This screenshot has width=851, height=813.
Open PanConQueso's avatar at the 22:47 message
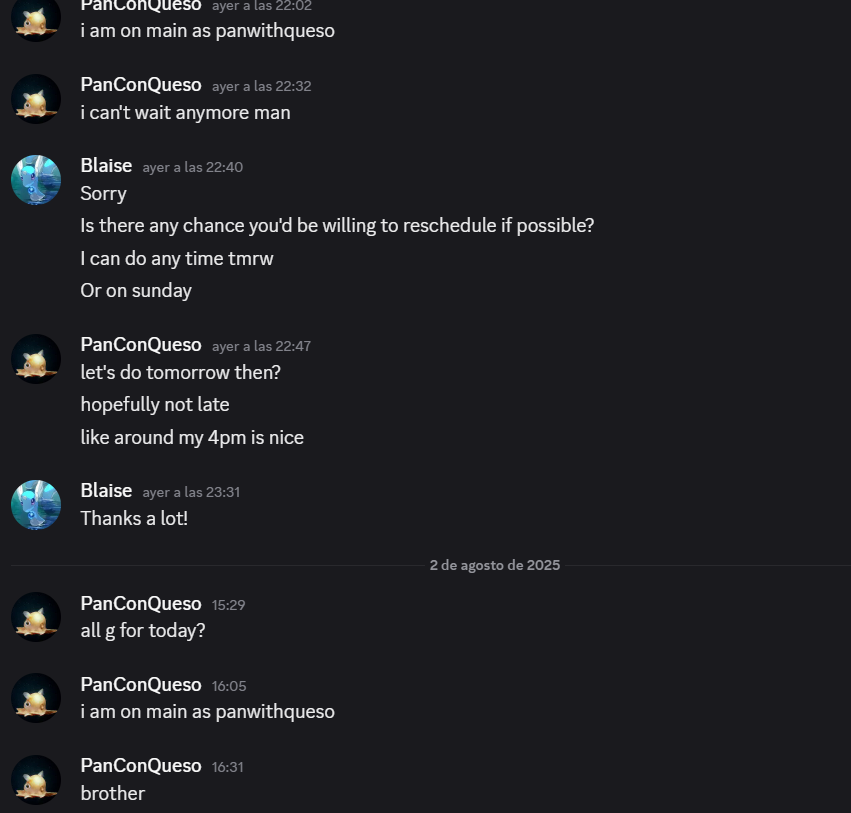click(36, 359)
